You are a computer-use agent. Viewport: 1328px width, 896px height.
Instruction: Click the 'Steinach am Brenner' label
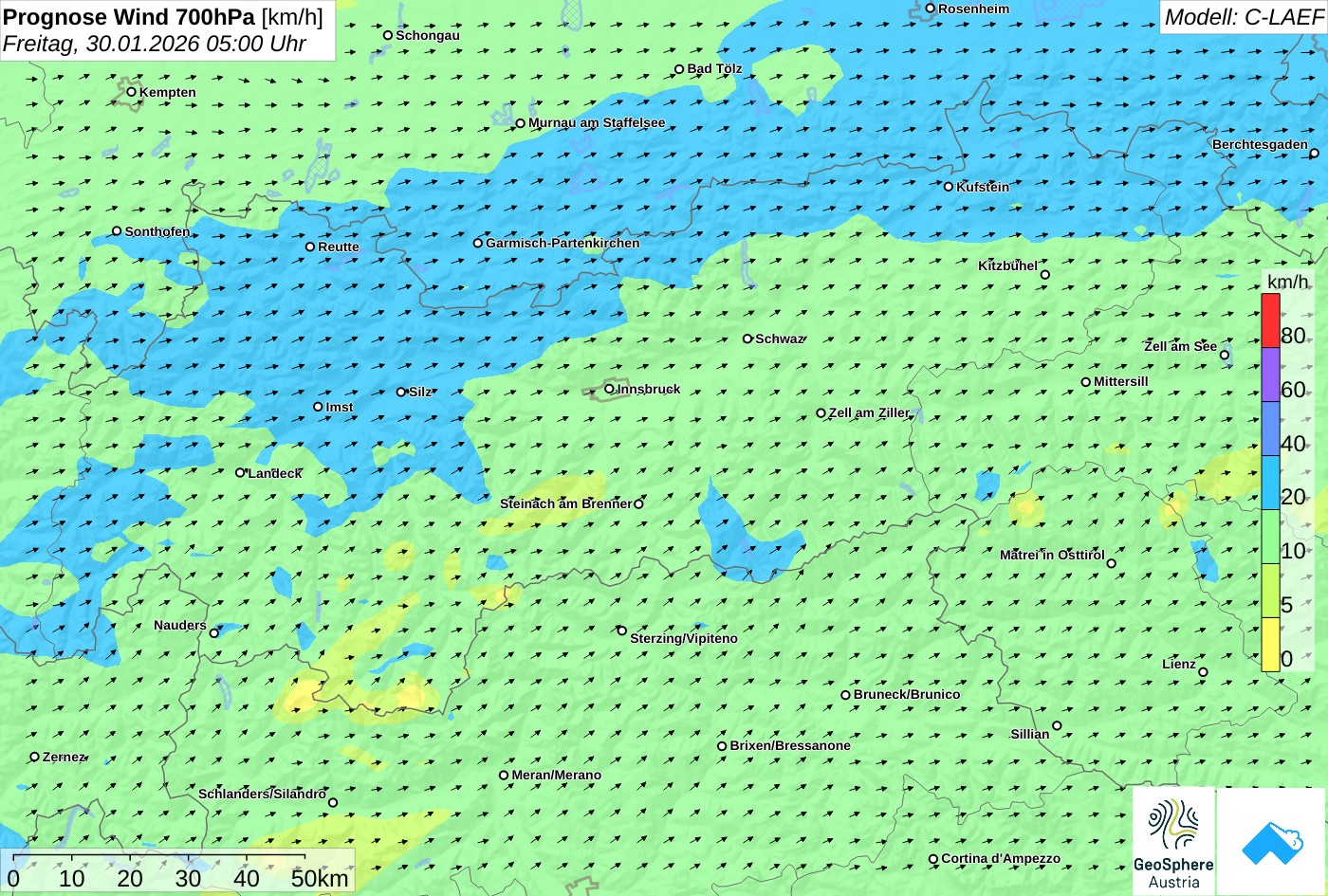565,503
